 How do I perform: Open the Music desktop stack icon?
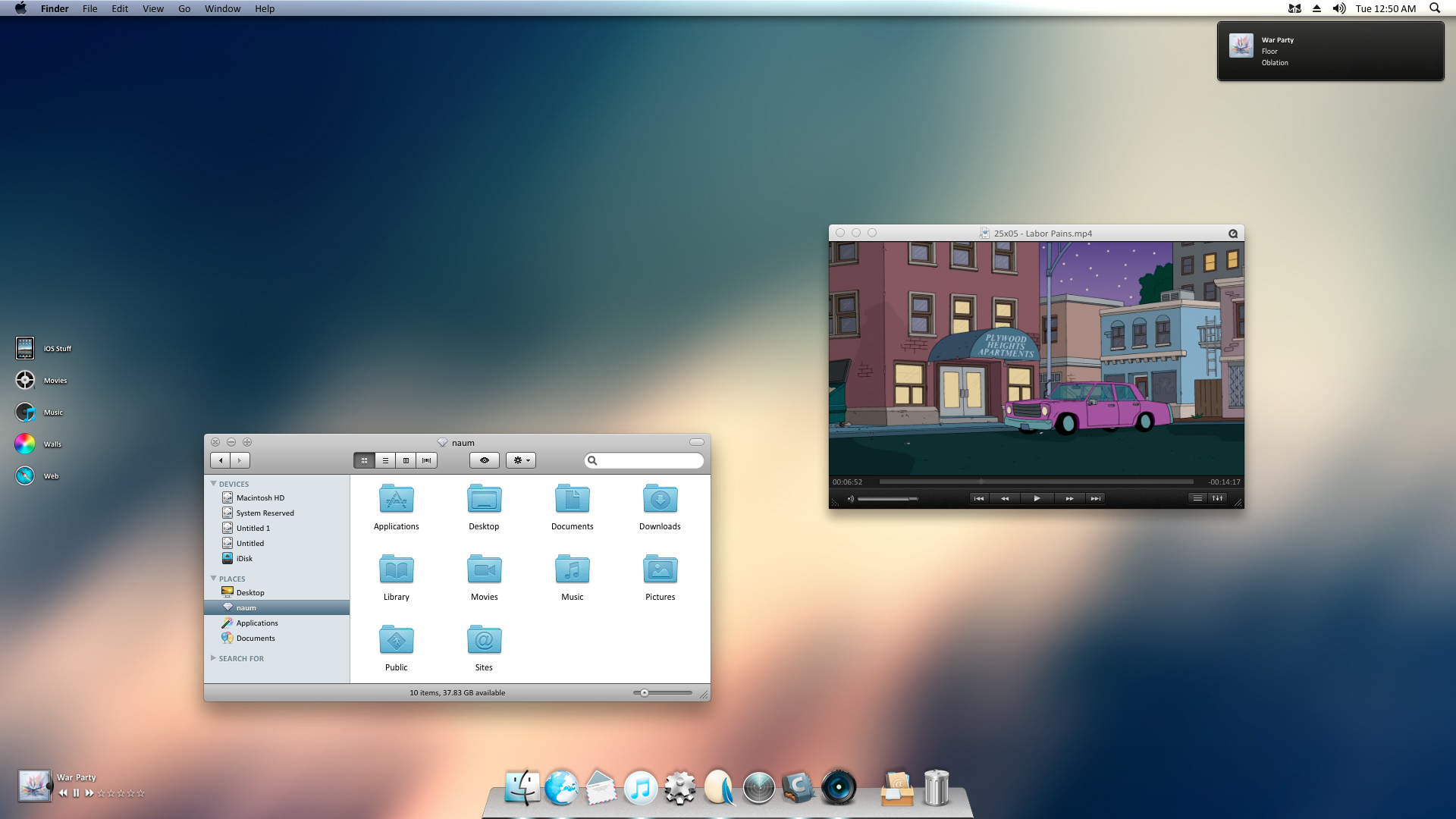click(25, 412)
